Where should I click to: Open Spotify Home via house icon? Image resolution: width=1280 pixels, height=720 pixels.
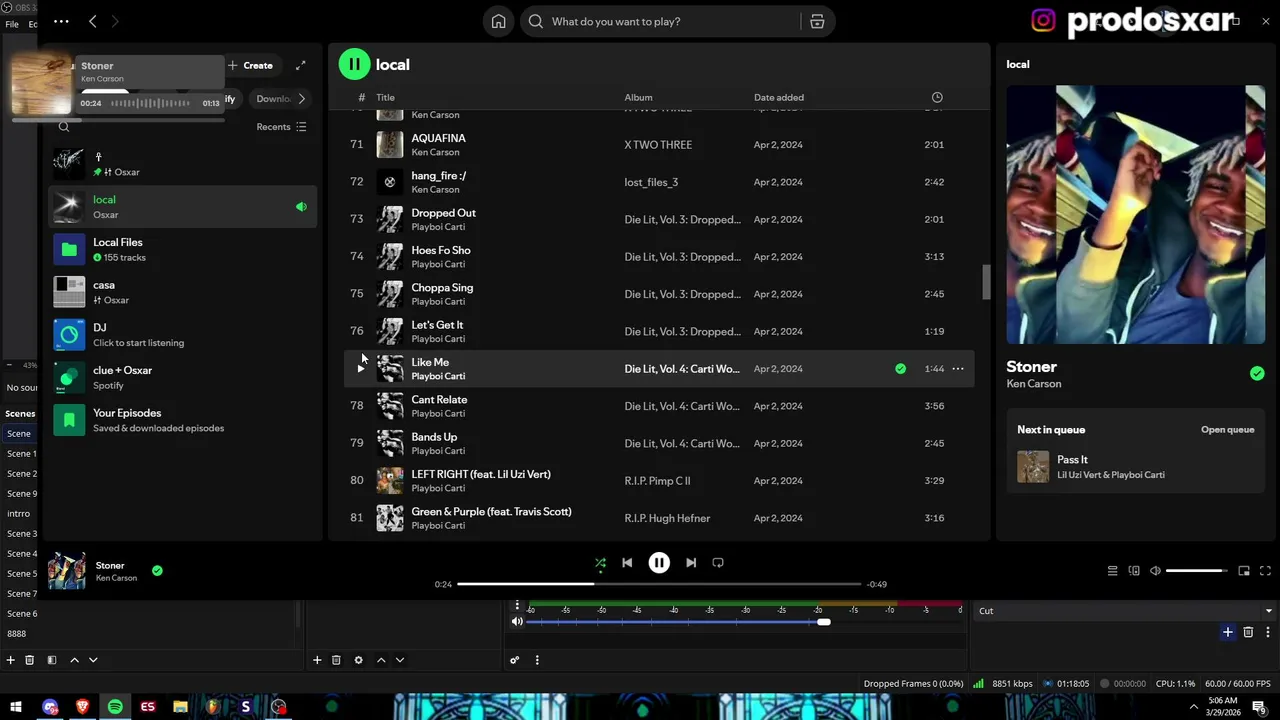(x=498, y=21)
